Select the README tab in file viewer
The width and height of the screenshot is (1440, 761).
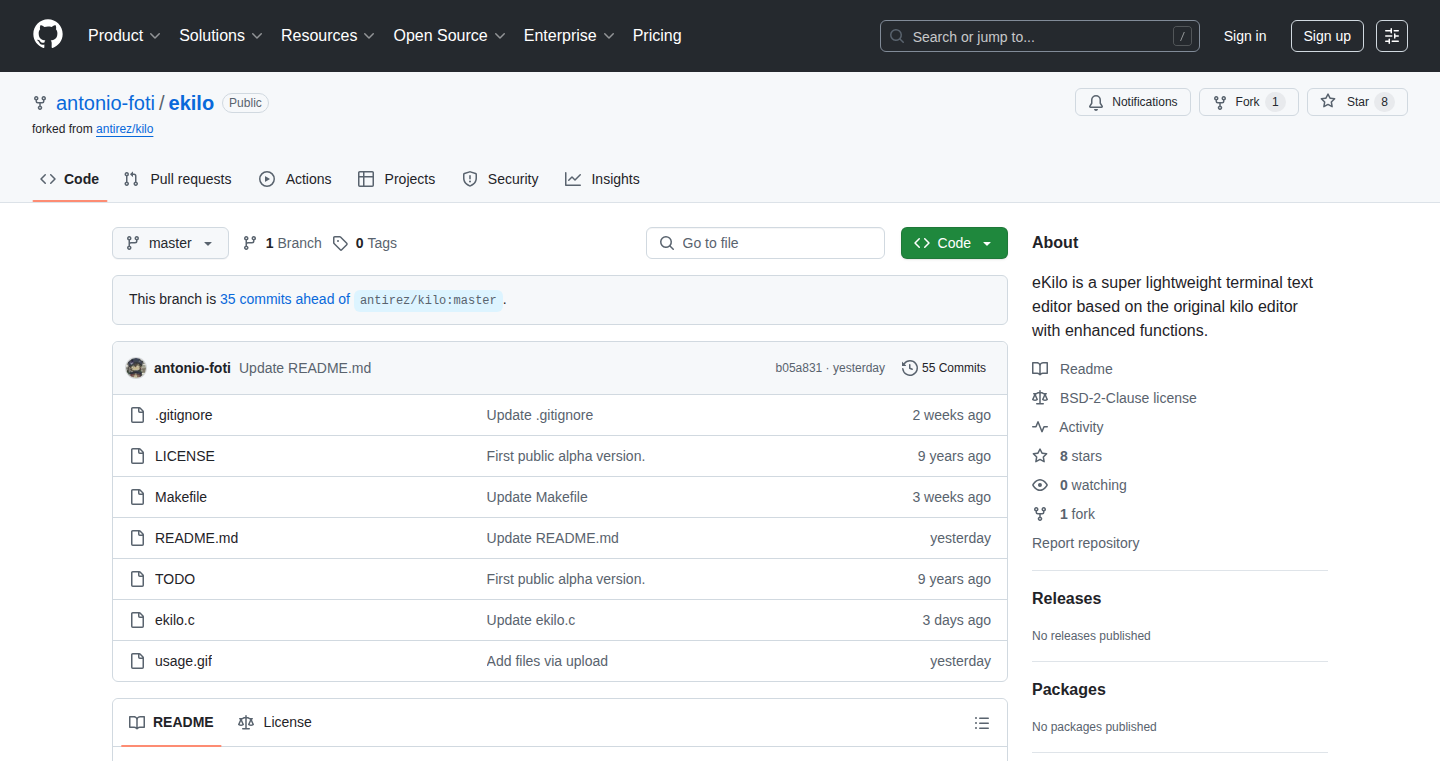pos(171,722)
